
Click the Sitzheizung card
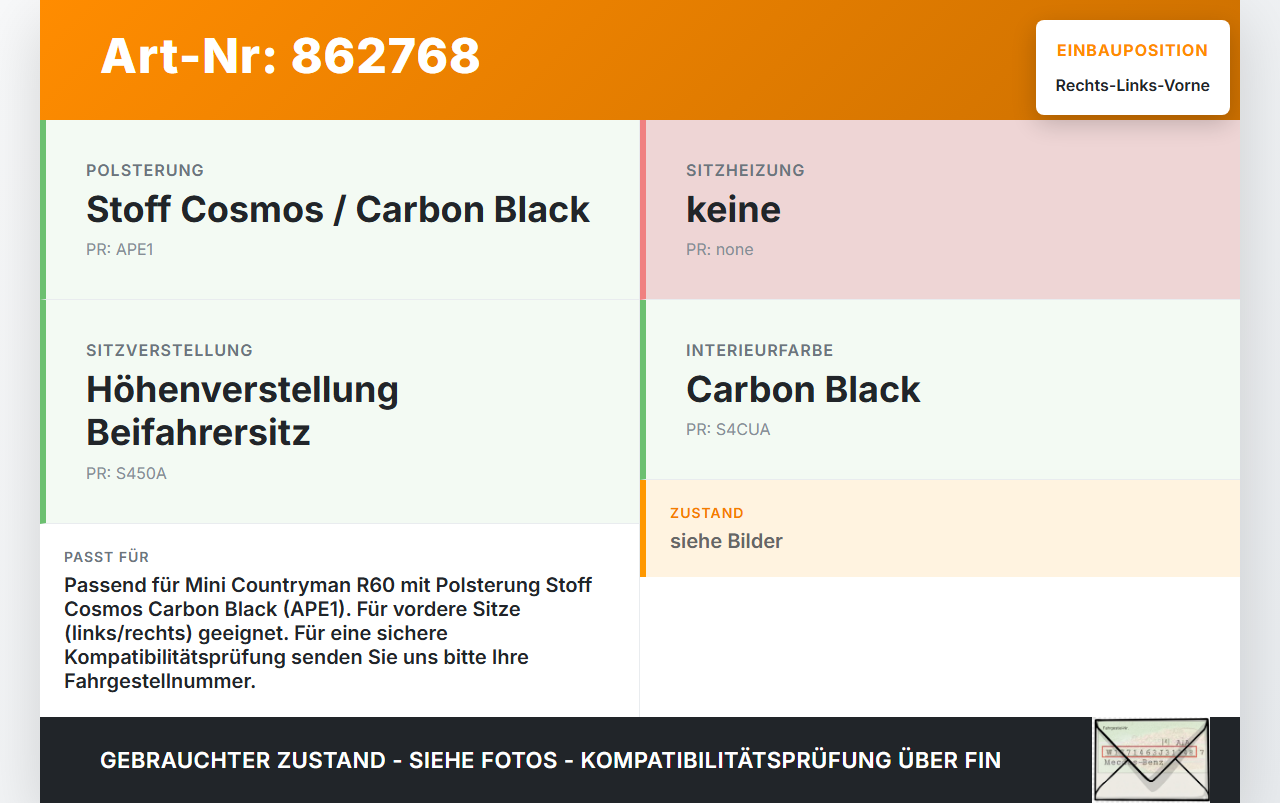point(940,210)
